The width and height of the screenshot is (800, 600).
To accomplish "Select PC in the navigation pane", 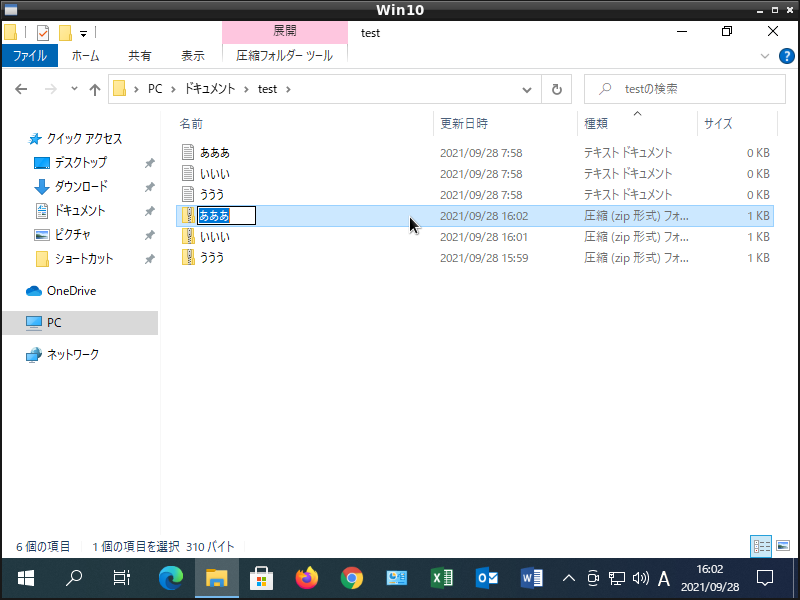I will [80, 323].
